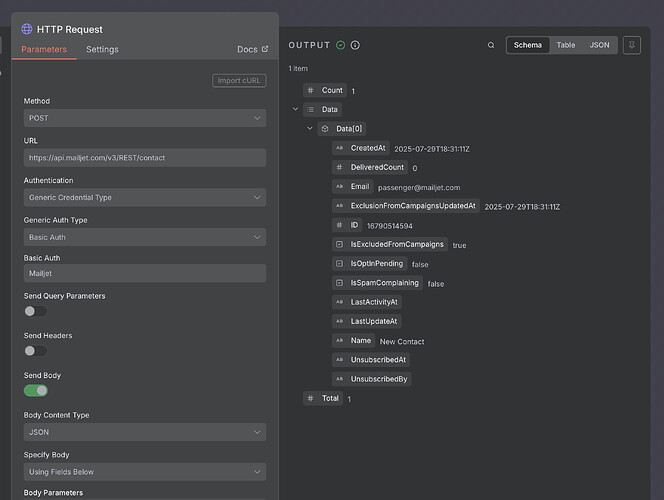This screenshot has height=500, width=664.
Task: Select the ExclusionFromCampaignsUpdatedAt field pill
Action: point(406,206)
